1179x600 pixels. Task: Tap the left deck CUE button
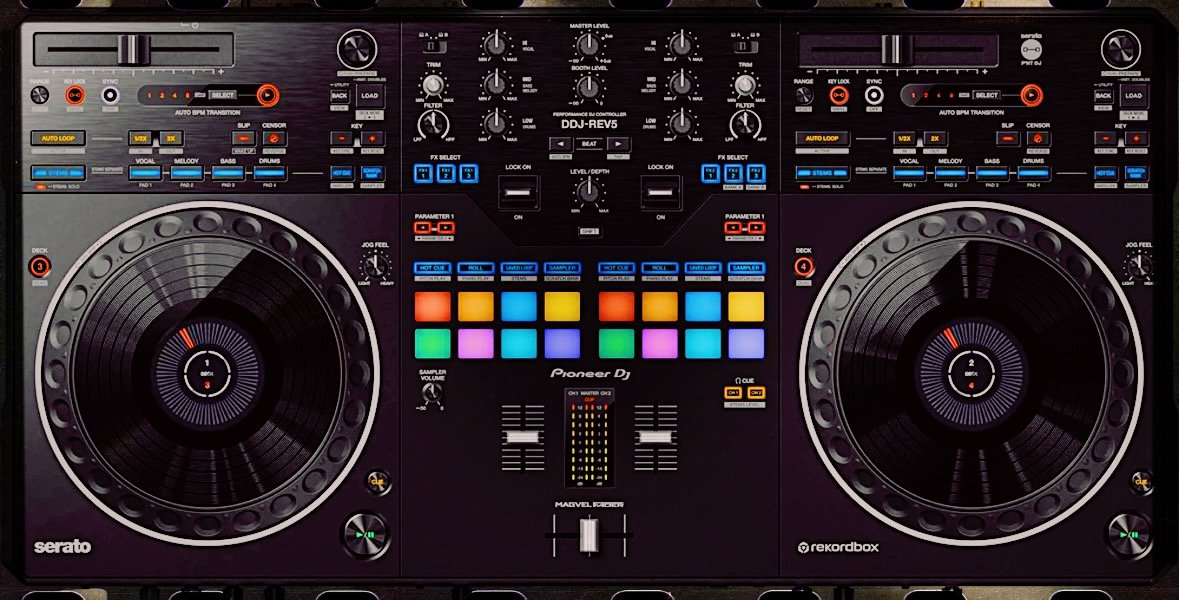tap(377, 481)
